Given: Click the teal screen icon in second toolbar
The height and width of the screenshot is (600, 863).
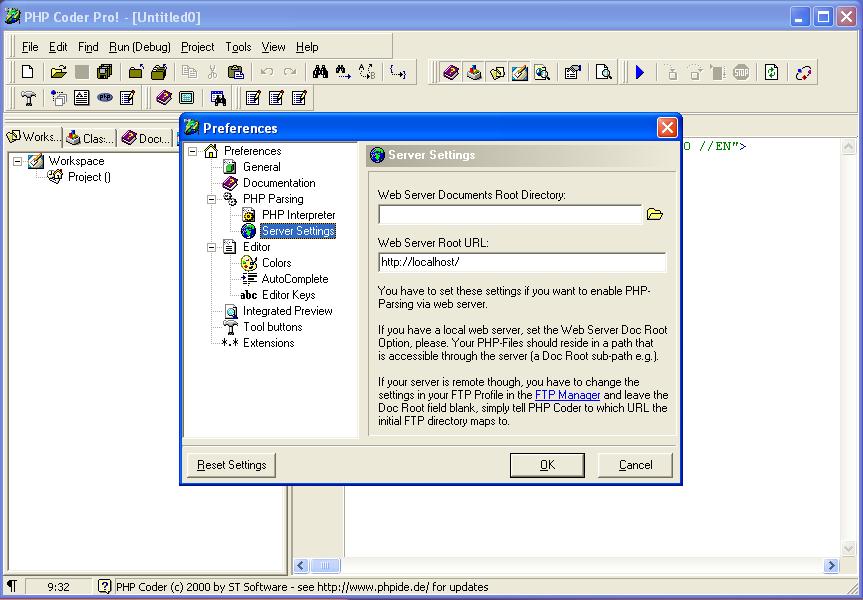Looking at the screenshot, I should click(187, 98).
